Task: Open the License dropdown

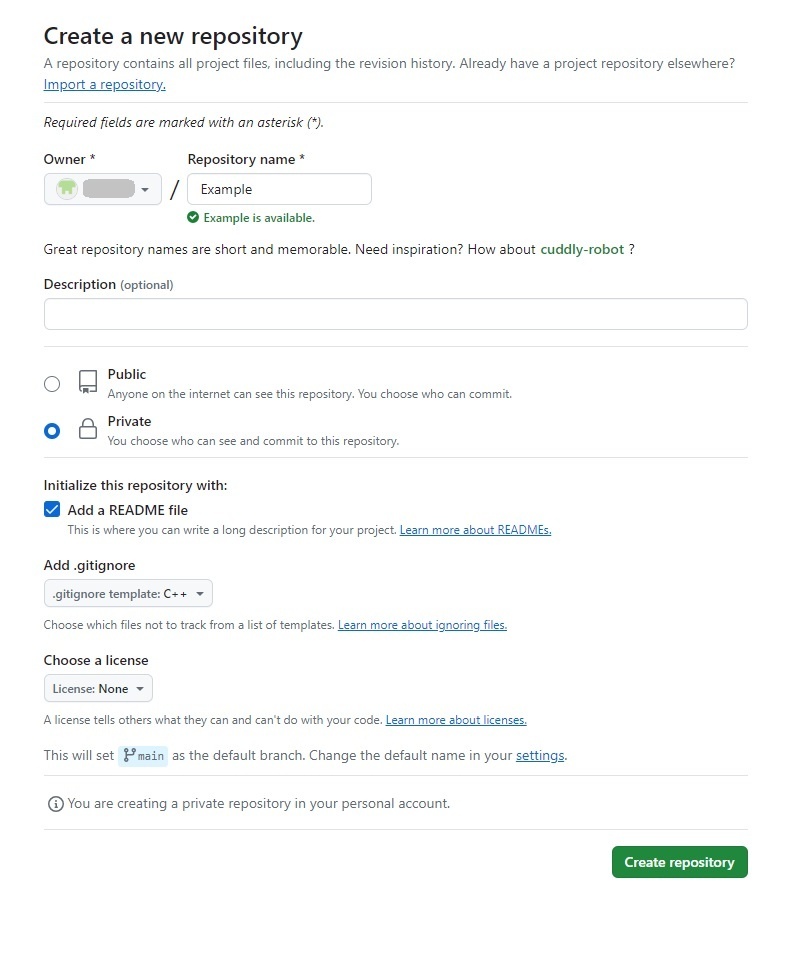Action: (97, 688)
